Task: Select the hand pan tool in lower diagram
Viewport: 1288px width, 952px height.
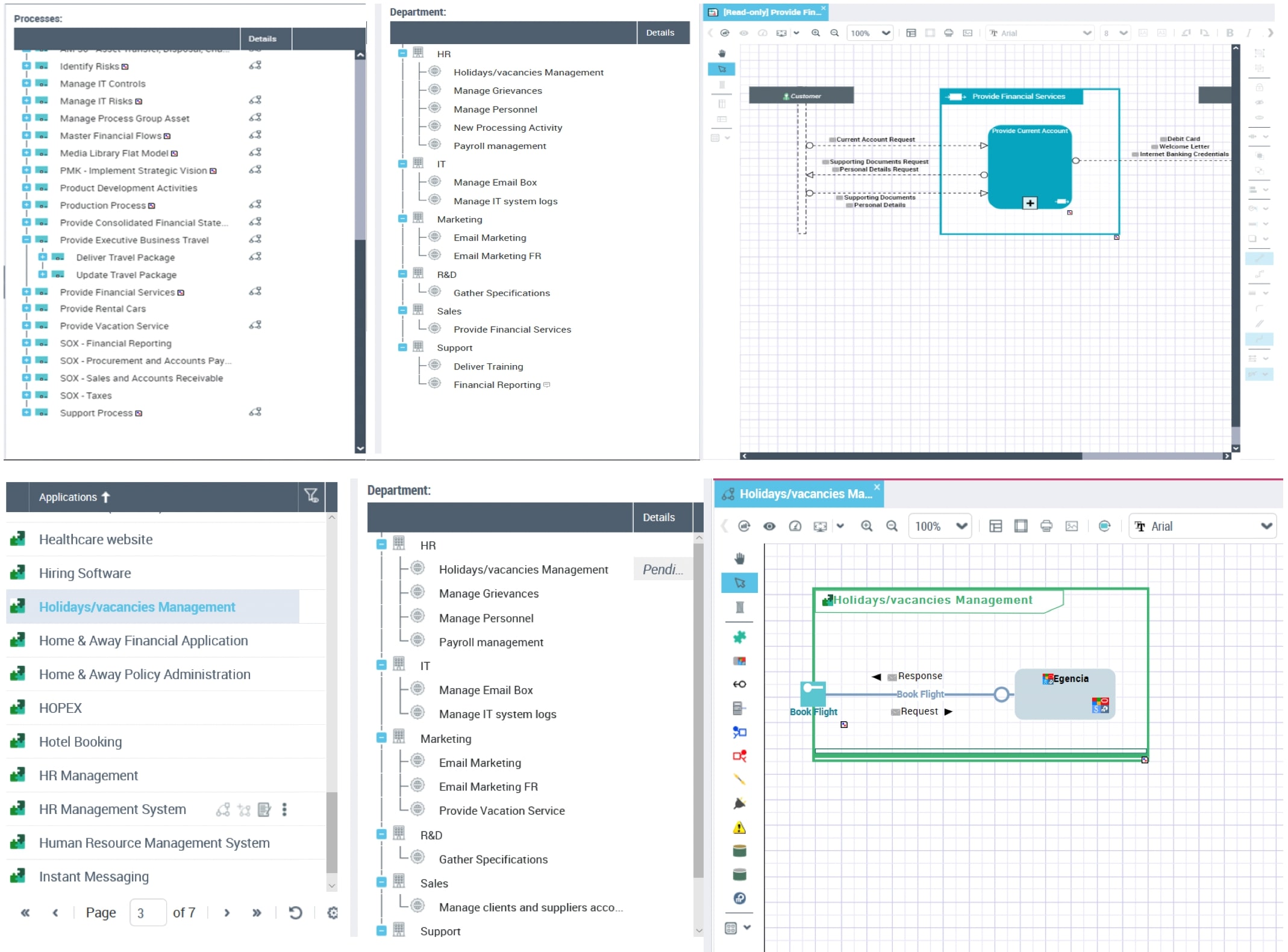Action: pyautogui.click(x=739, y=558)
